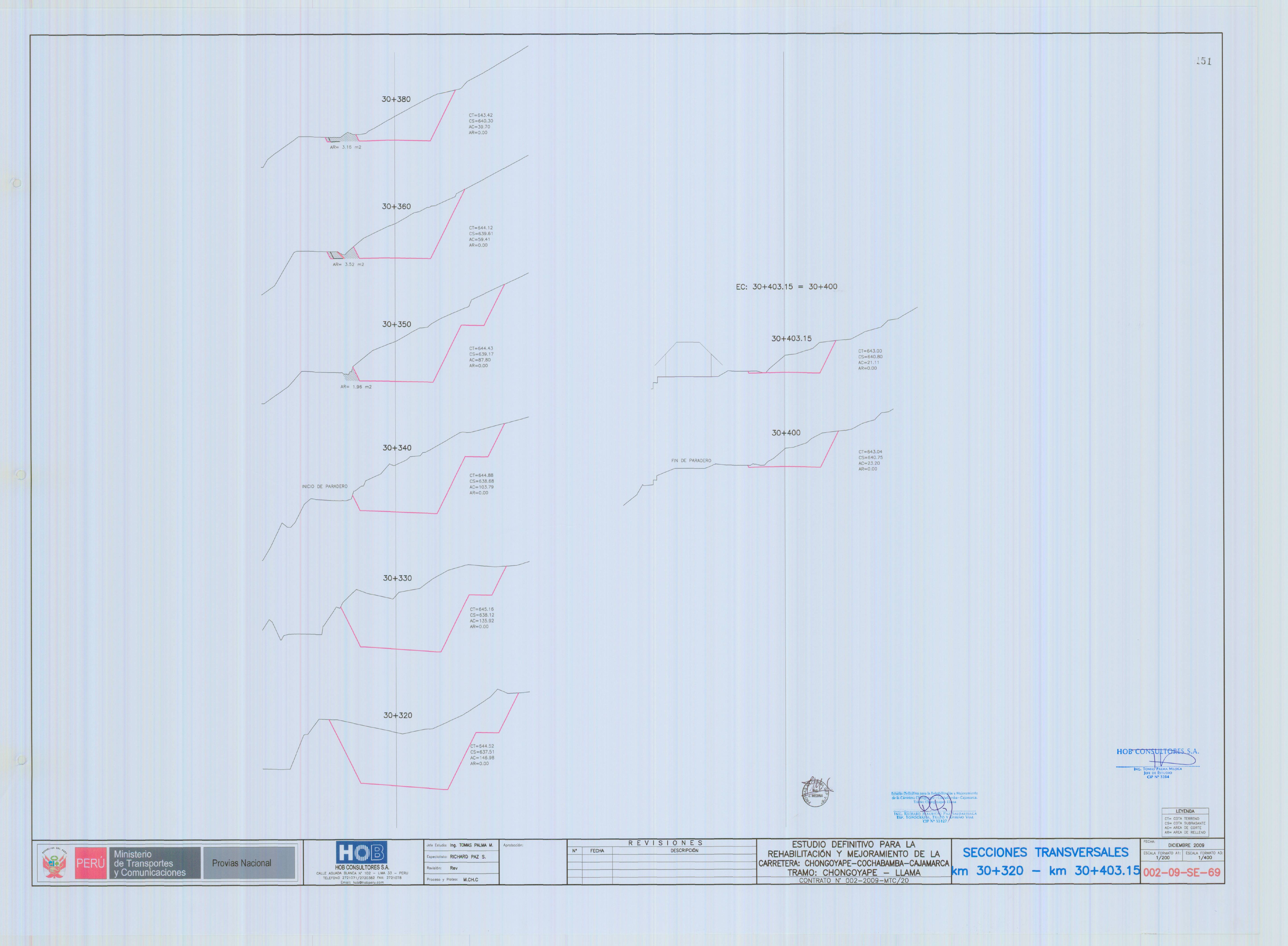Click the Richard Paz blue signature stamp
The height and width of the screenshot is (946, 1288).
click(x=934, y=807)
